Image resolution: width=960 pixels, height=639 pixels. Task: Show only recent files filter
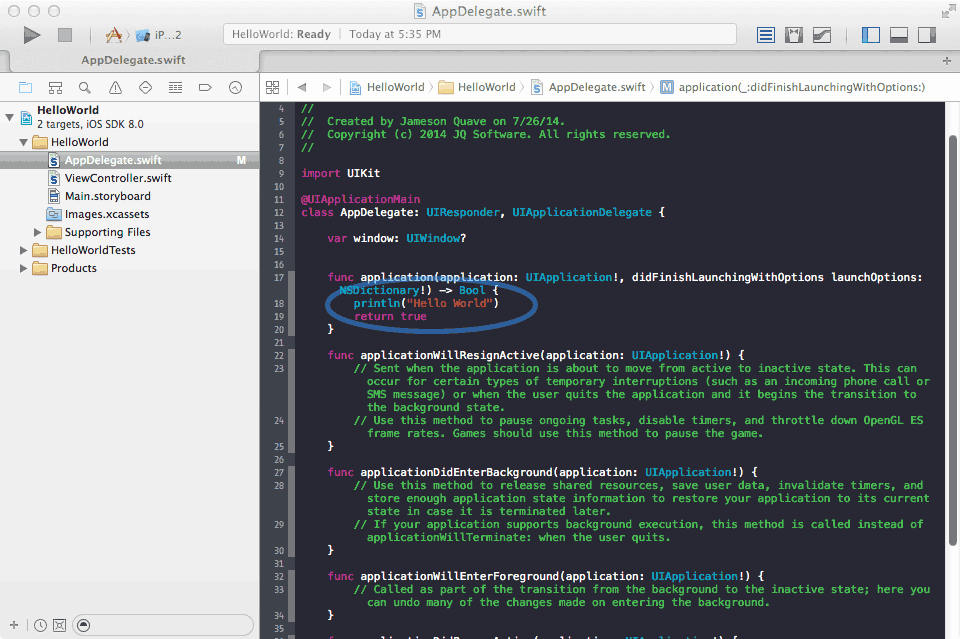tap(40, 626)
